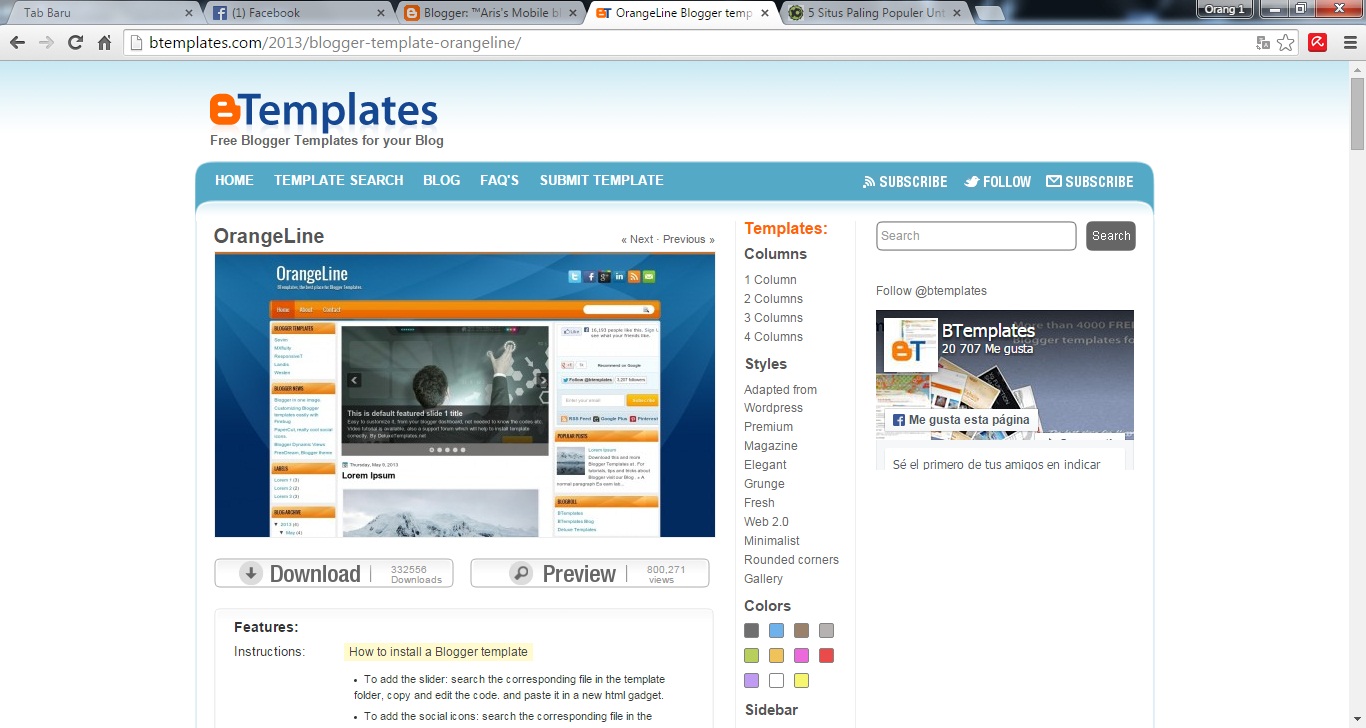Click the user profile button Orang 1

pyautogui.click(x=1225, y=9)
